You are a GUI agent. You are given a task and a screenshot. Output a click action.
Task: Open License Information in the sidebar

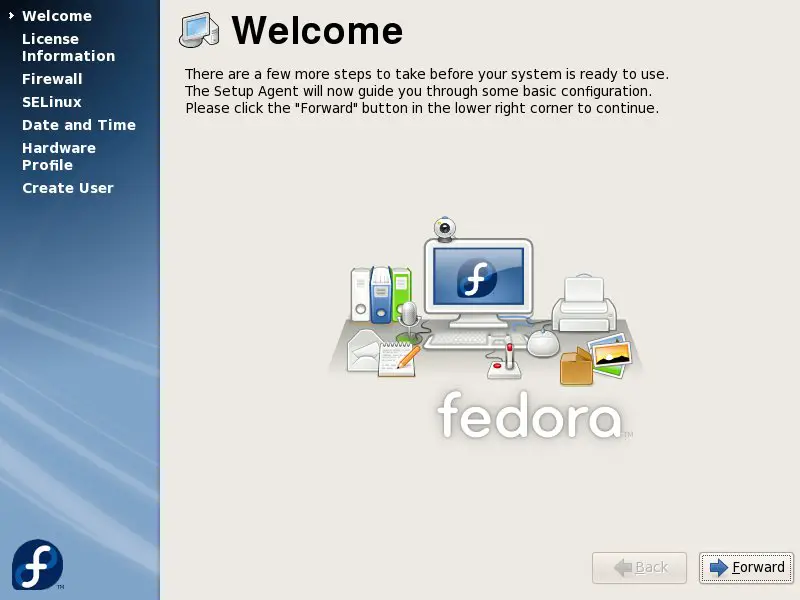68,47
